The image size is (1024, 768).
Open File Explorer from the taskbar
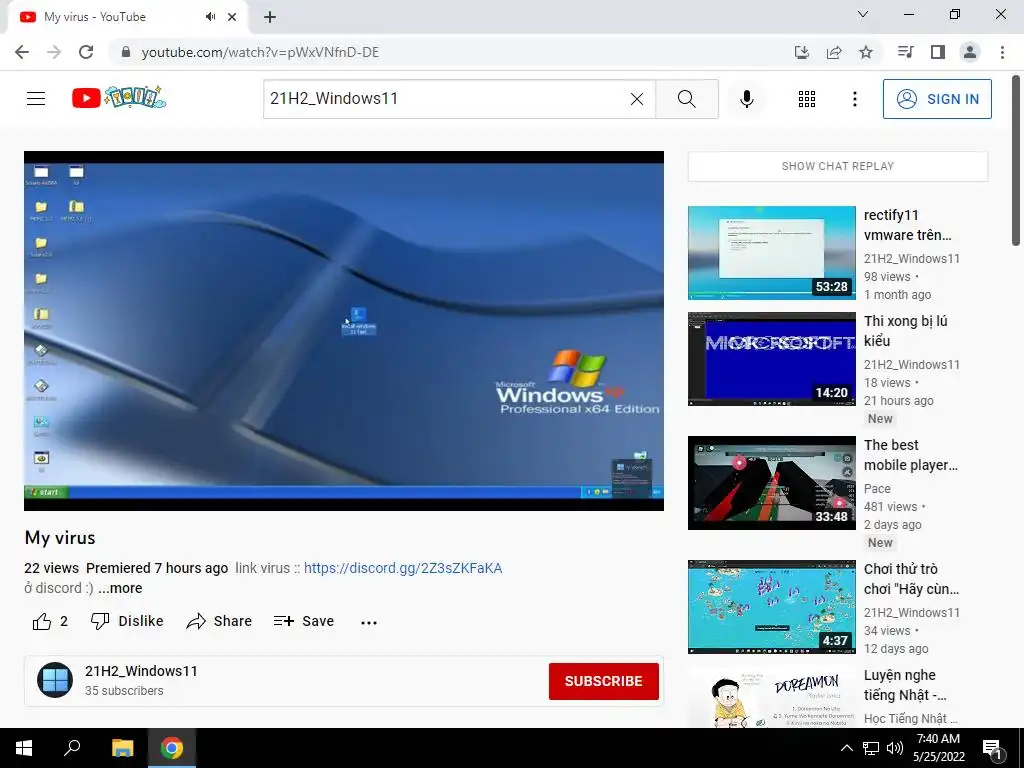point(122,748)
